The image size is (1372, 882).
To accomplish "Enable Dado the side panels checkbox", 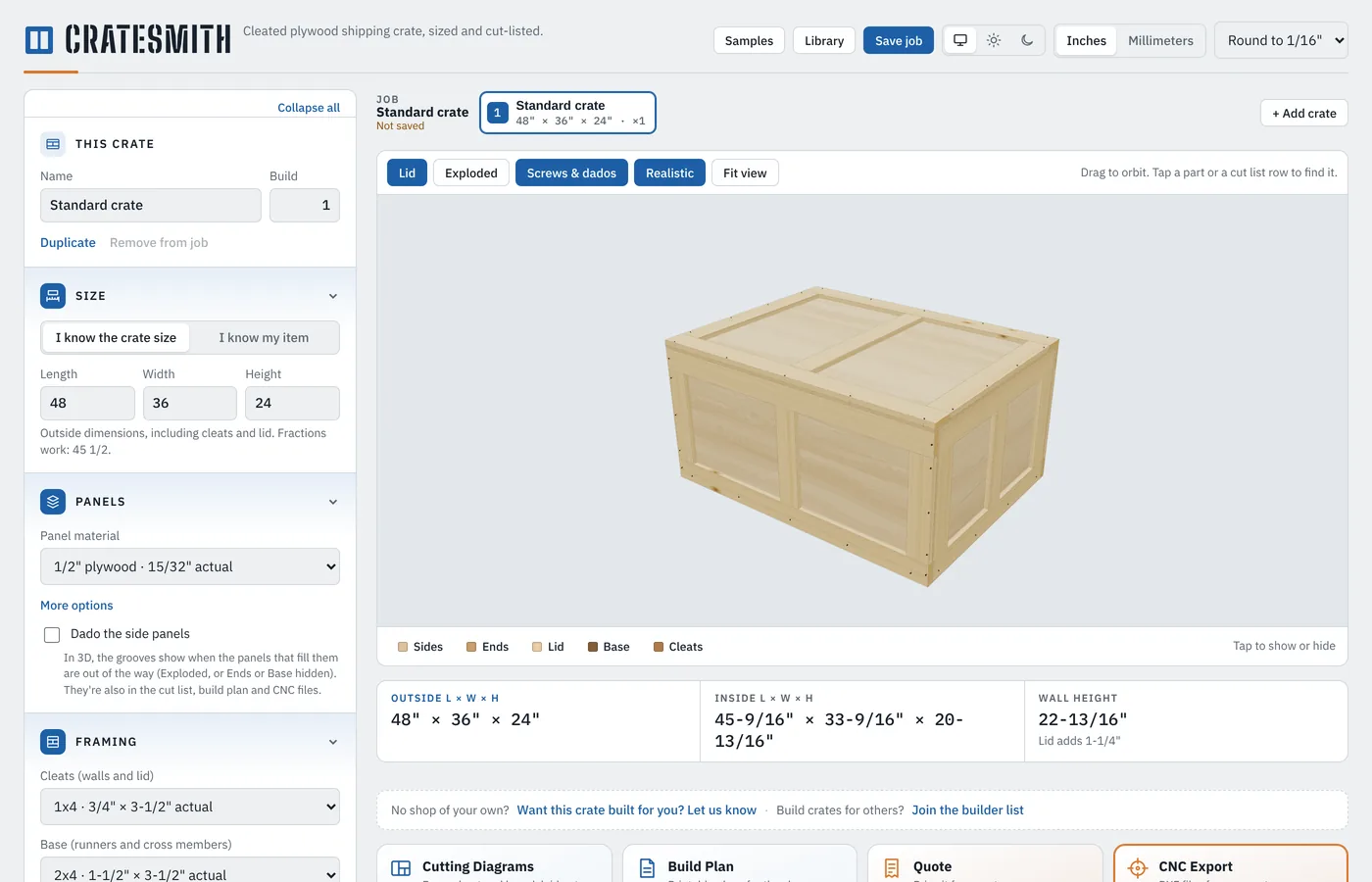I will coord(52,635).
